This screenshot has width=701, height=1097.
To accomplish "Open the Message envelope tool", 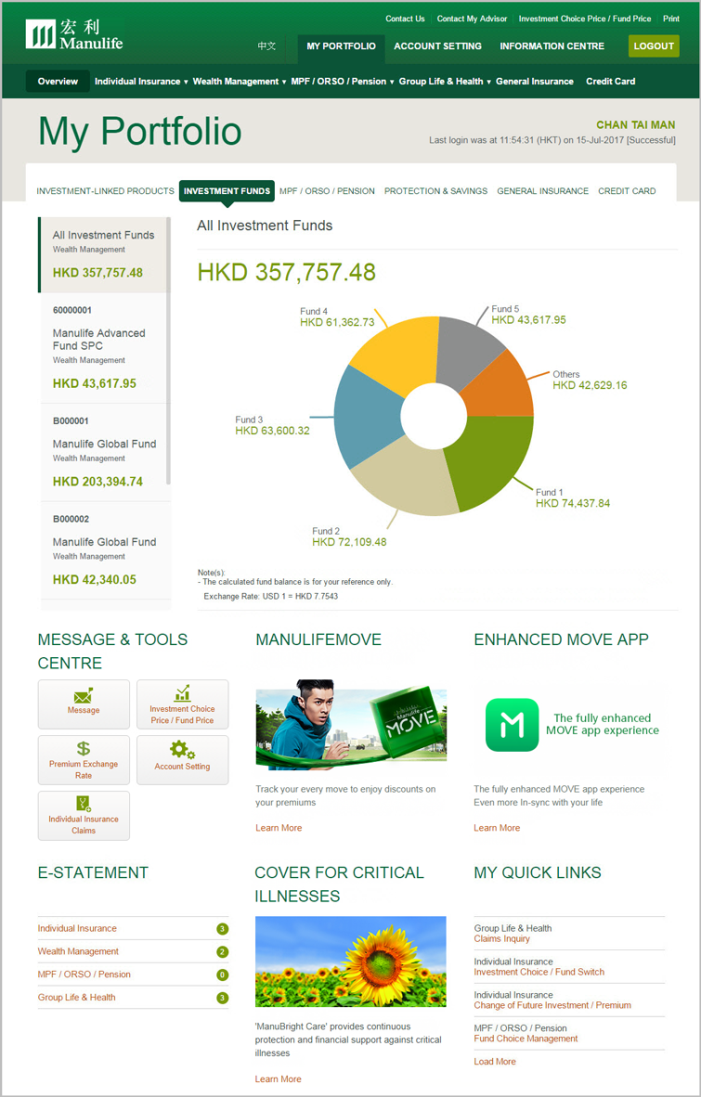I will tap(84, 704).
